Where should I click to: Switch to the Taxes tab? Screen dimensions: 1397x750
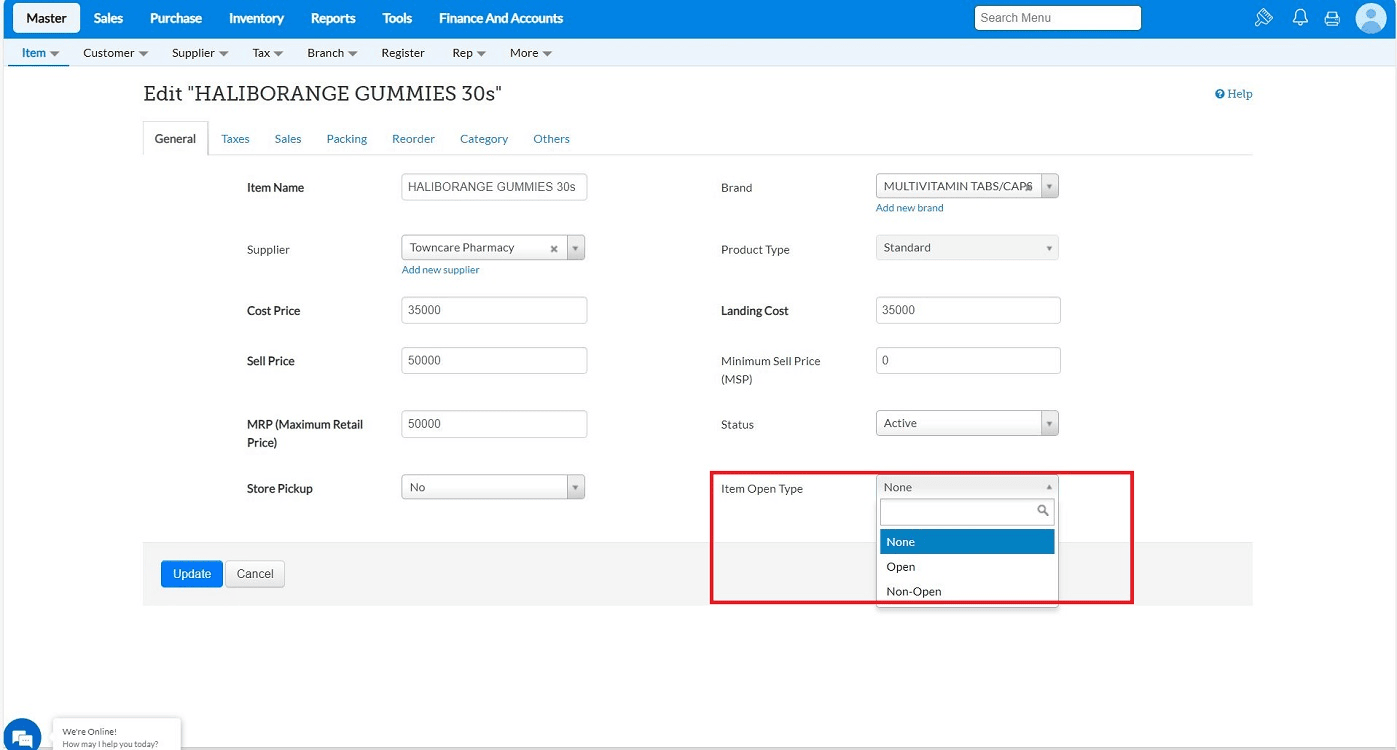[x=235, y=139]
